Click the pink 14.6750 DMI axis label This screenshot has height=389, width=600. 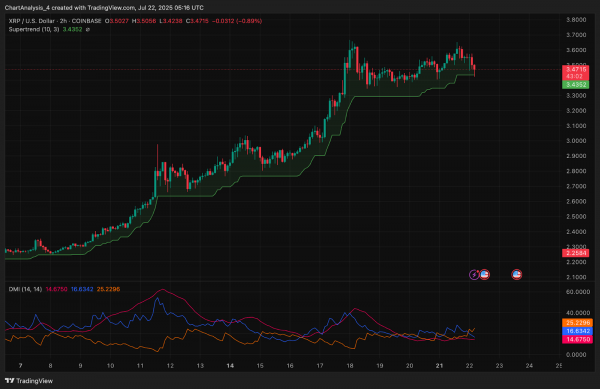pos(577,339)
